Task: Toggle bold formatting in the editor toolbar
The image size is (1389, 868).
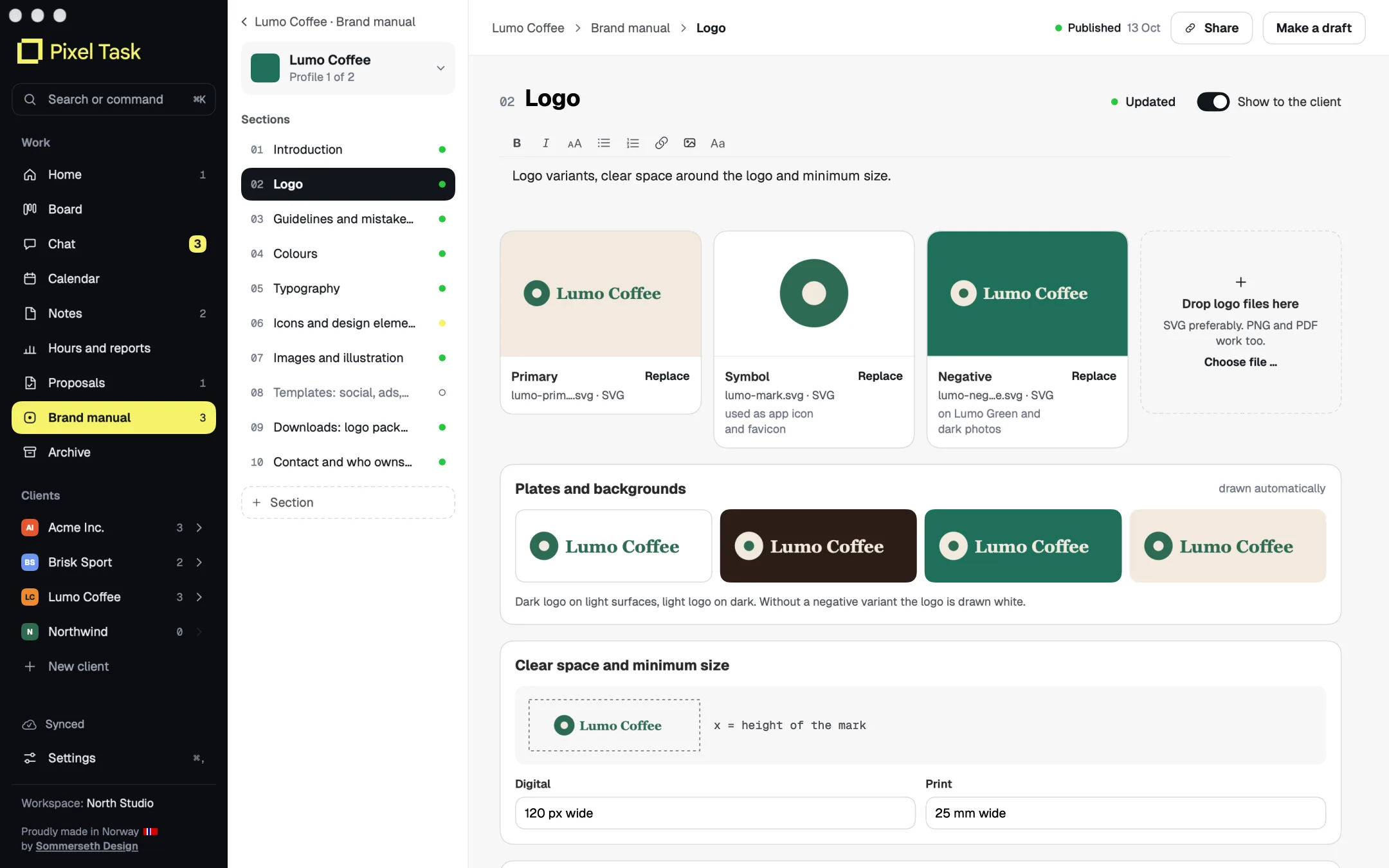Action: pyautogui.click(x=516, y=143)
